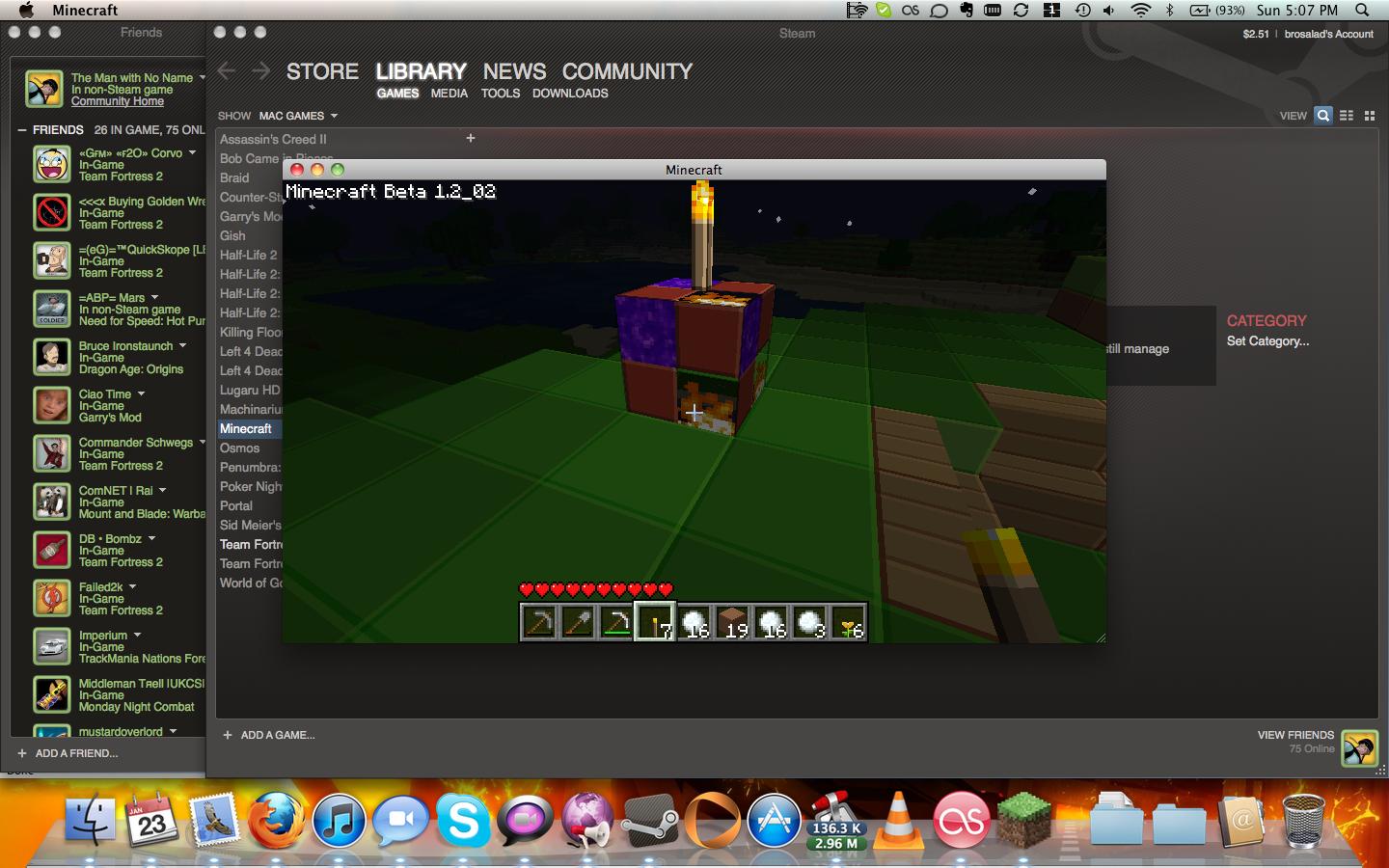The image size is (1389, 868).
Task: Open the Wi-Fi menu bar icon
Action: pyautogui.click(x=1141, y=10)
